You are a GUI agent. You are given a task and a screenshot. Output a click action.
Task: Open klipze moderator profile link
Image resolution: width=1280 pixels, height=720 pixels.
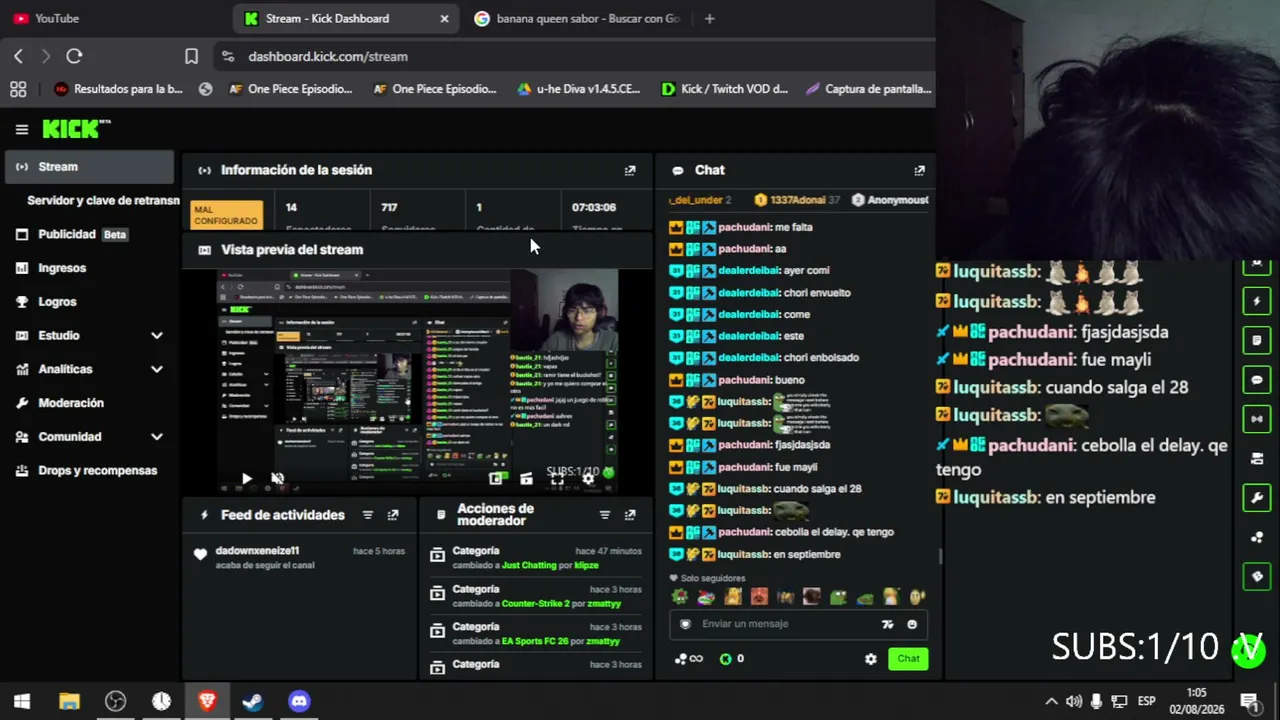point(586,566)
